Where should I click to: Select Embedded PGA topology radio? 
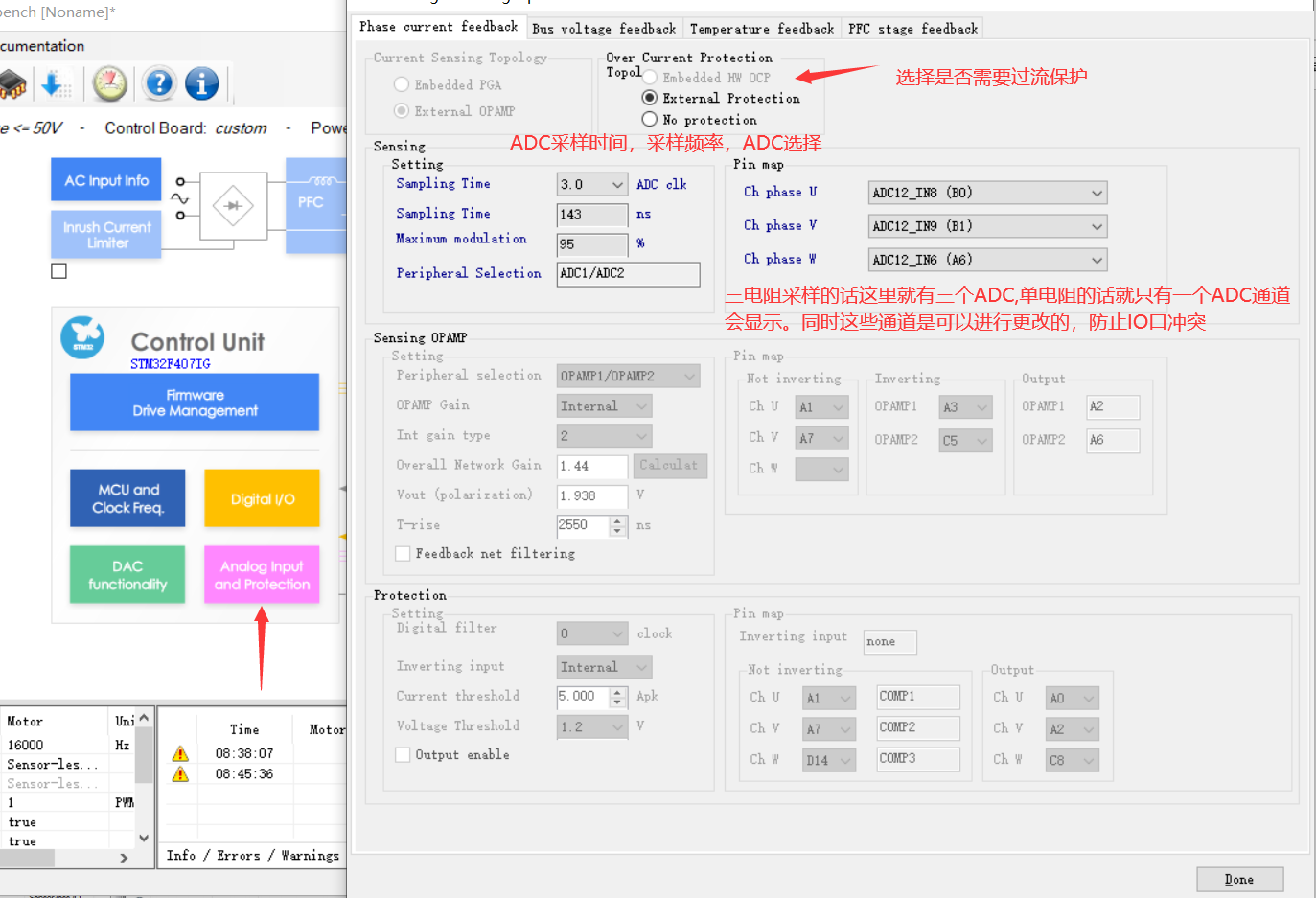402,84
